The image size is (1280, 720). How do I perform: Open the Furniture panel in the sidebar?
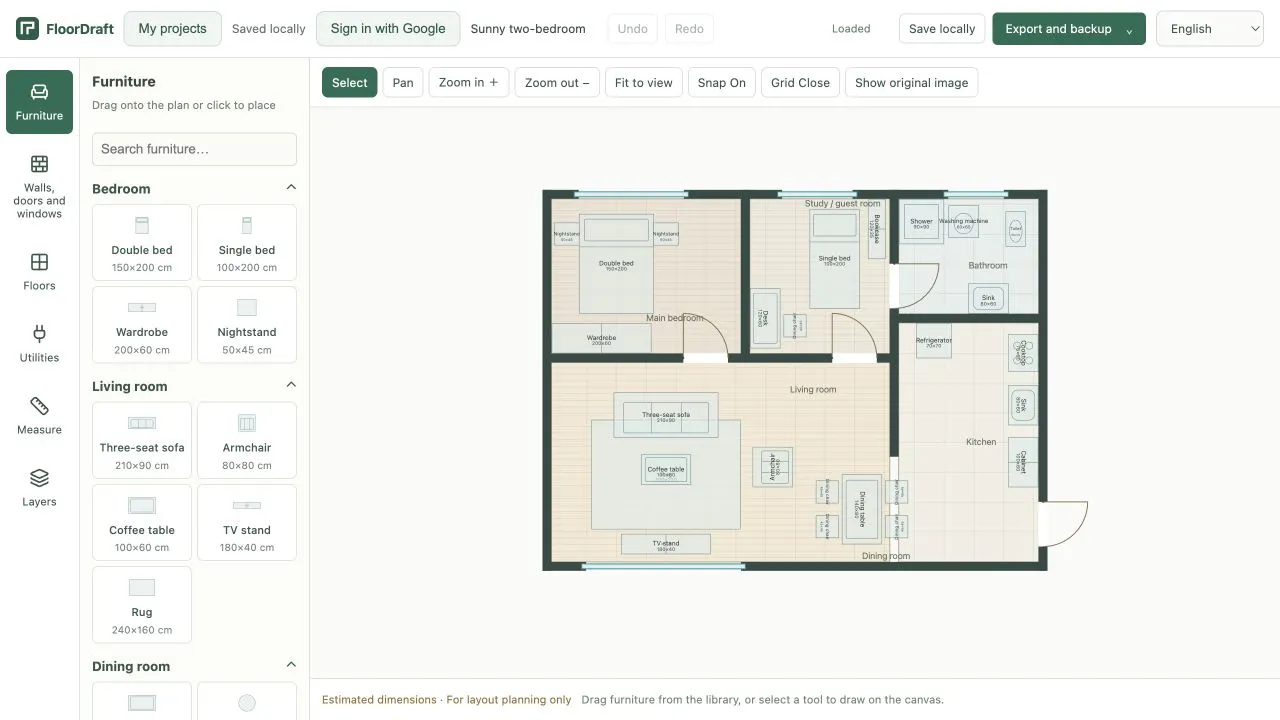pyautogui.click(x=39, y=102)
